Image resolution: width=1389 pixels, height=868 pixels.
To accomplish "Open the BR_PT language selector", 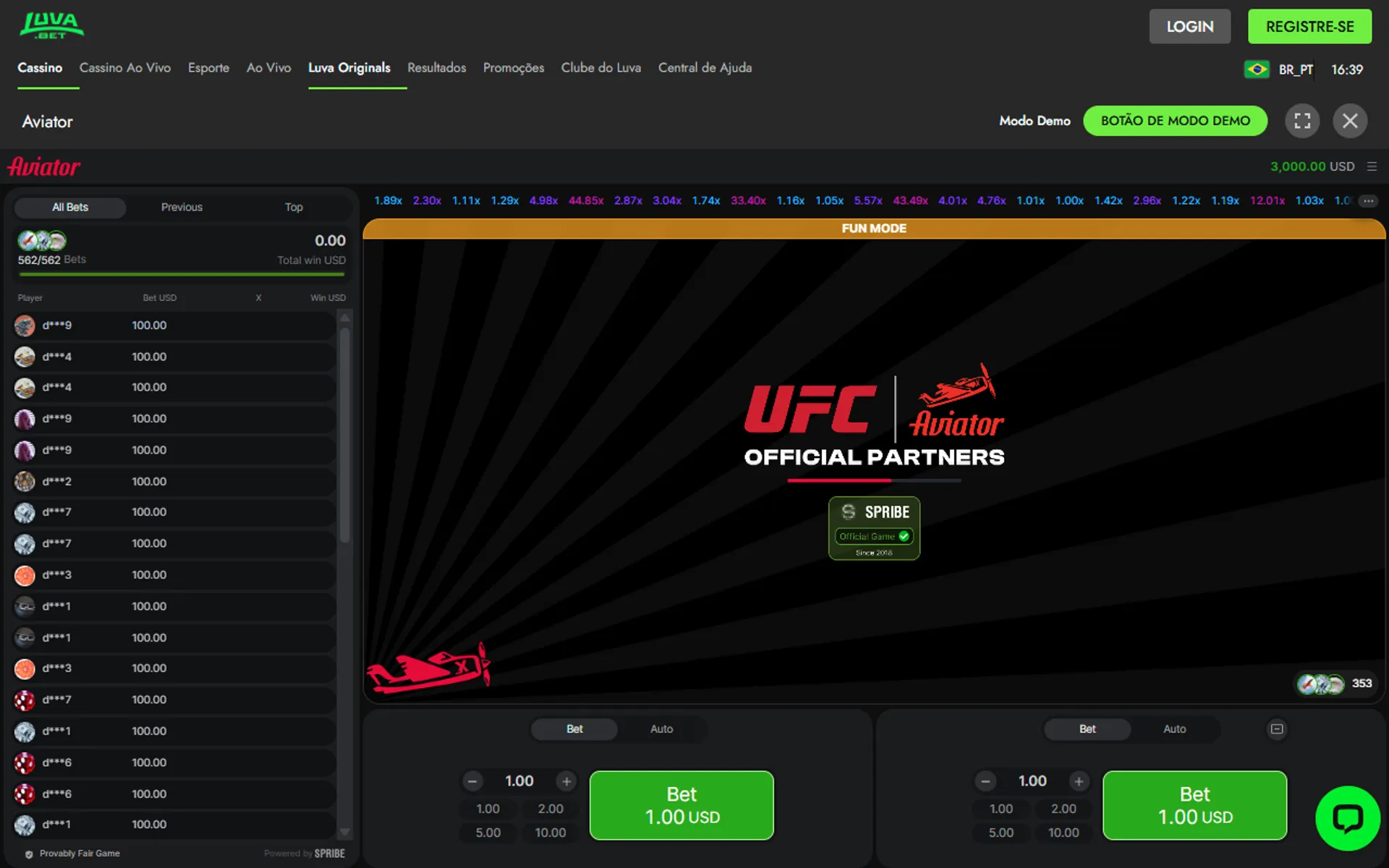I will pos(1295,69).
